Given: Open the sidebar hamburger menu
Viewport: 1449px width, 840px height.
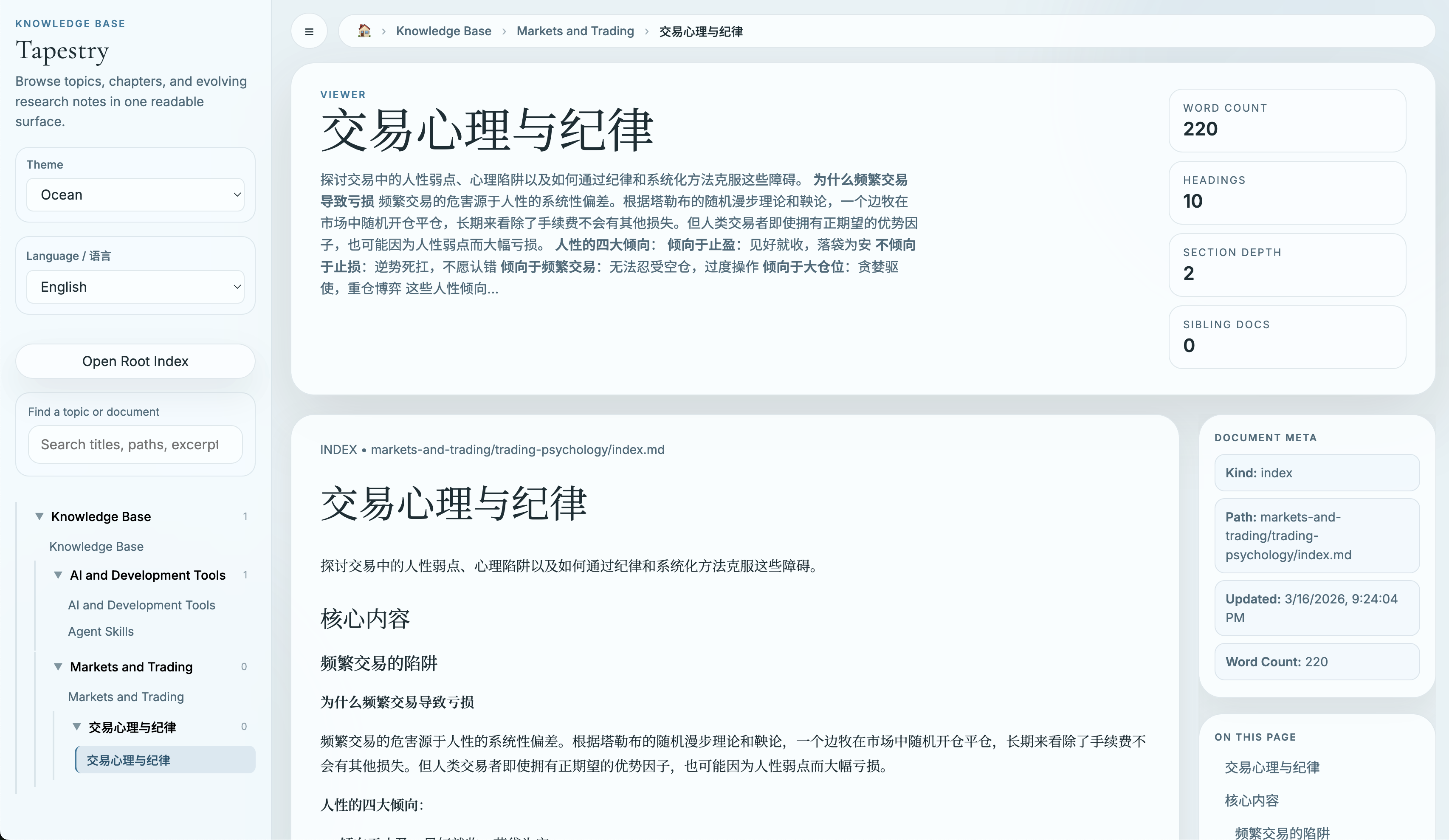Looking at the screenshot, I should (x=309, y=31).
